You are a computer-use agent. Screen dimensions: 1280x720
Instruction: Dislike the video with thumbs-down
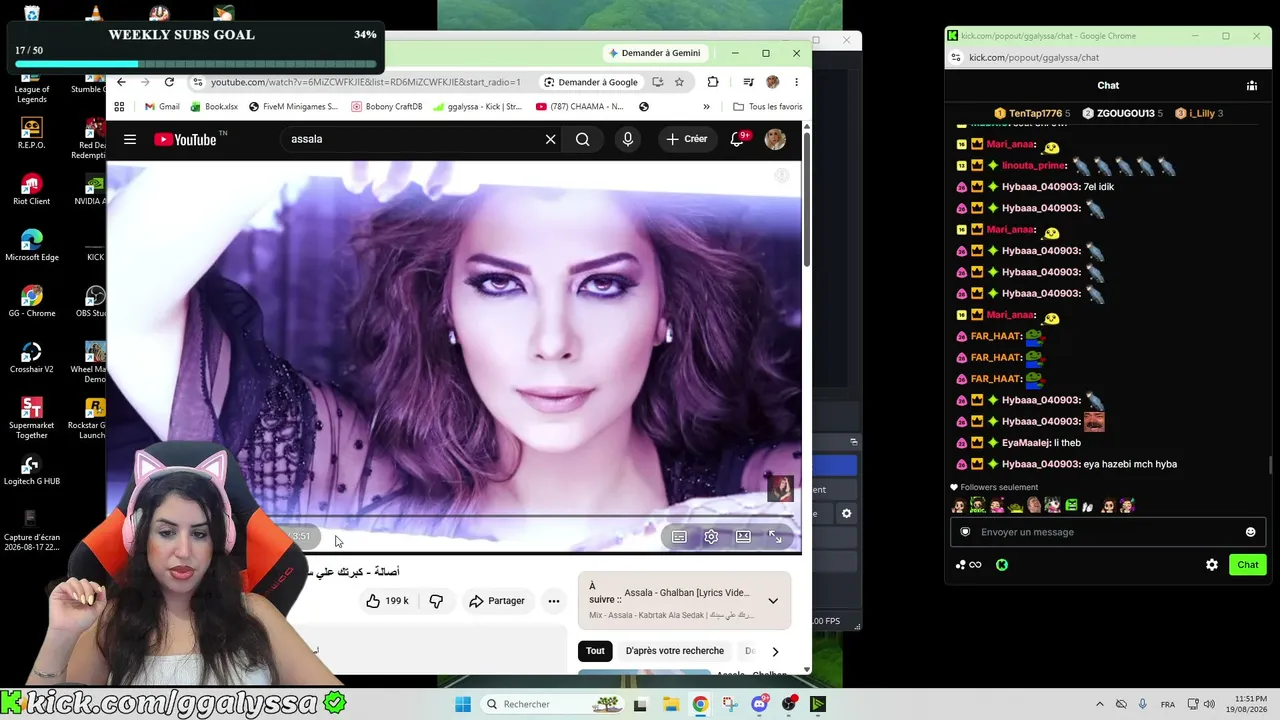pyautogui.click(x=436, y=601)
